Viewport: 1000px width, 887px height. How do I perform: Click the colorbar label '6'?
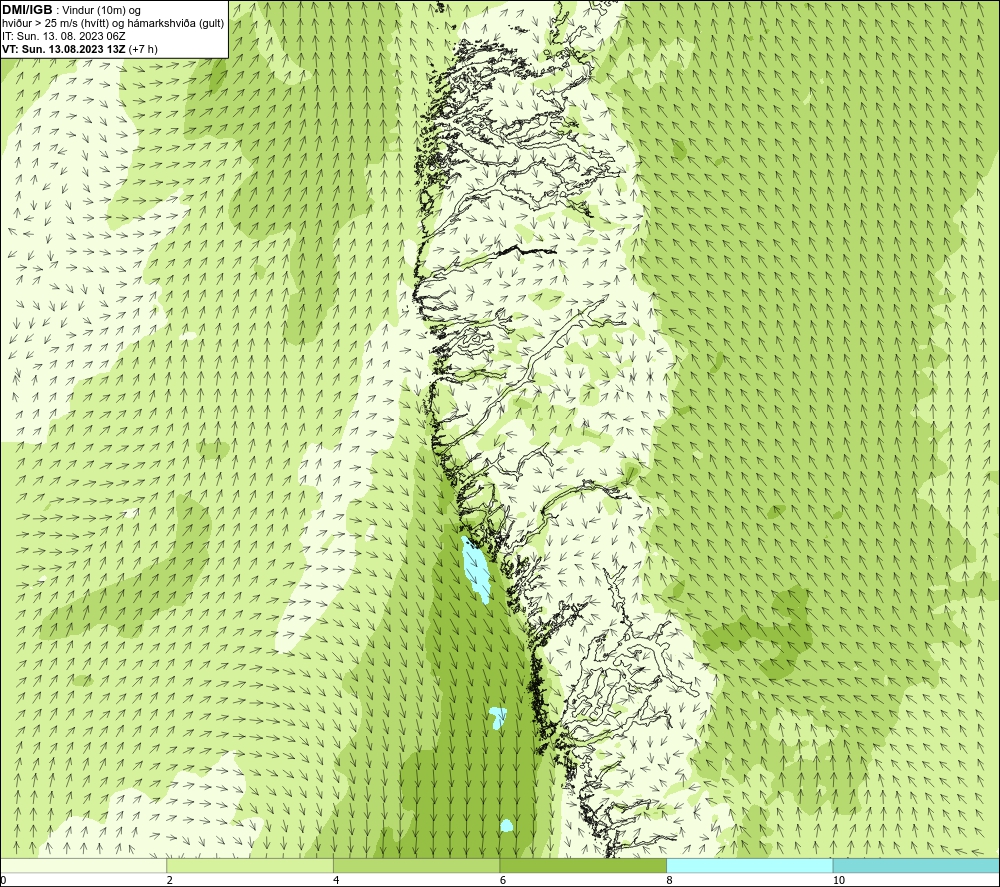(x=503, y=880)
